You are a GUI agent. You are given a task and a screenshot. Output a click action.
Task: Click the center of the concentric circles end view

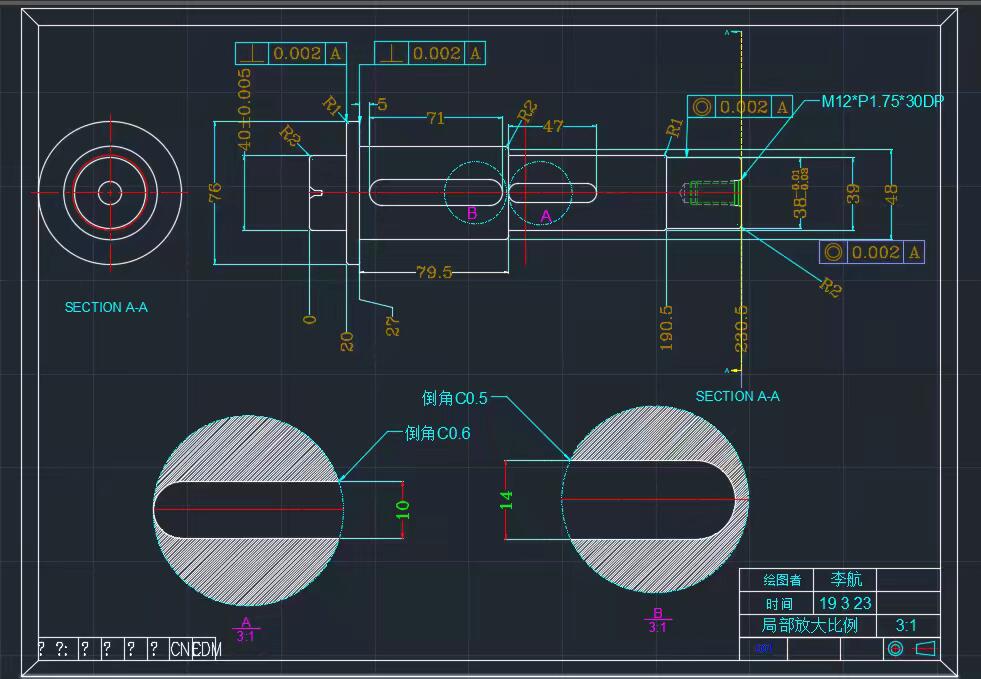(x=110, y=192)
